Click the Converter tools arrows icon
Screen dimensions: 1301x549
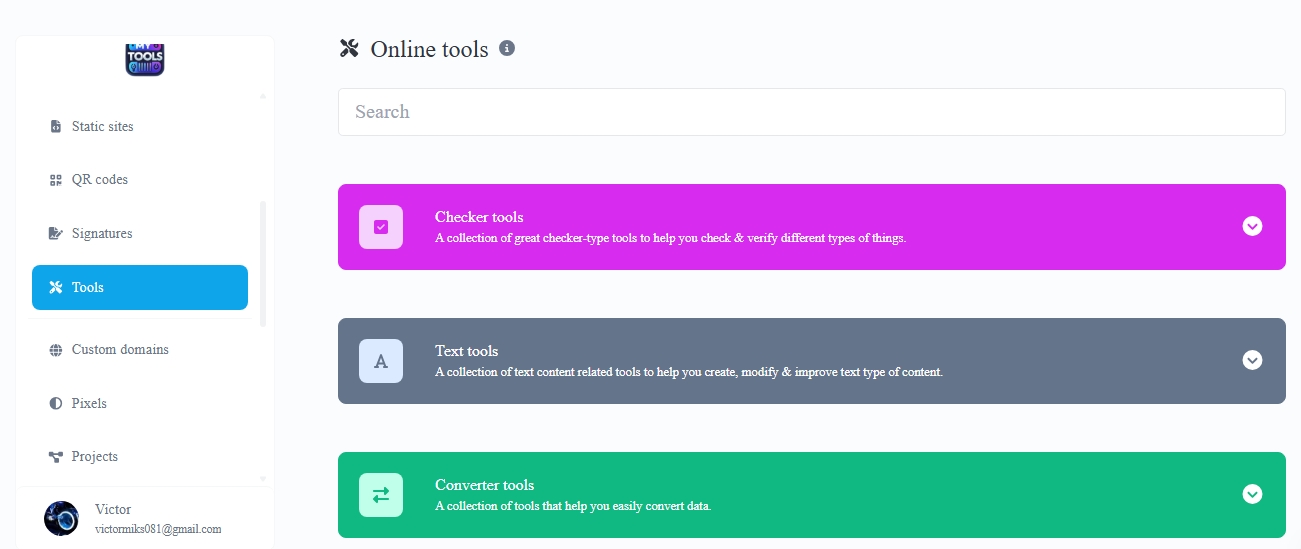click(381, 495)
